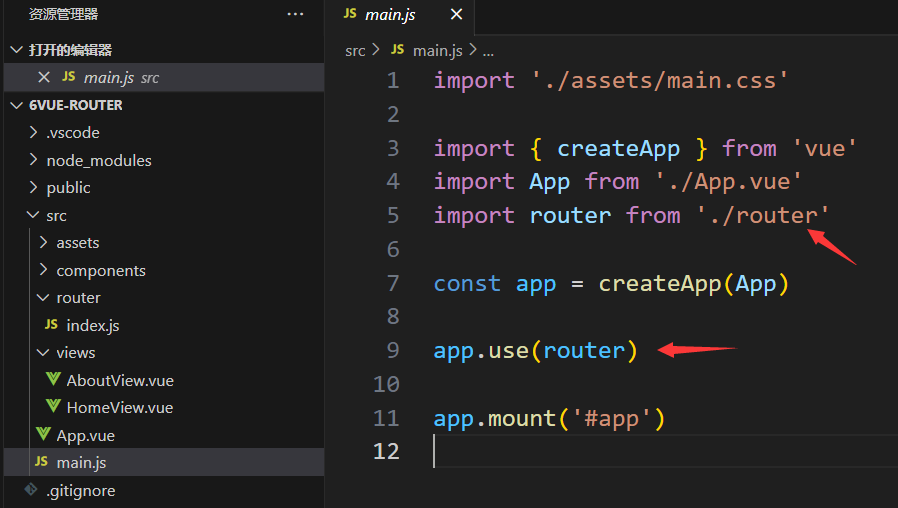Click the JS icon on the main.js tab
The width and height of the screenshot is (898, 508).
point(350,14)
